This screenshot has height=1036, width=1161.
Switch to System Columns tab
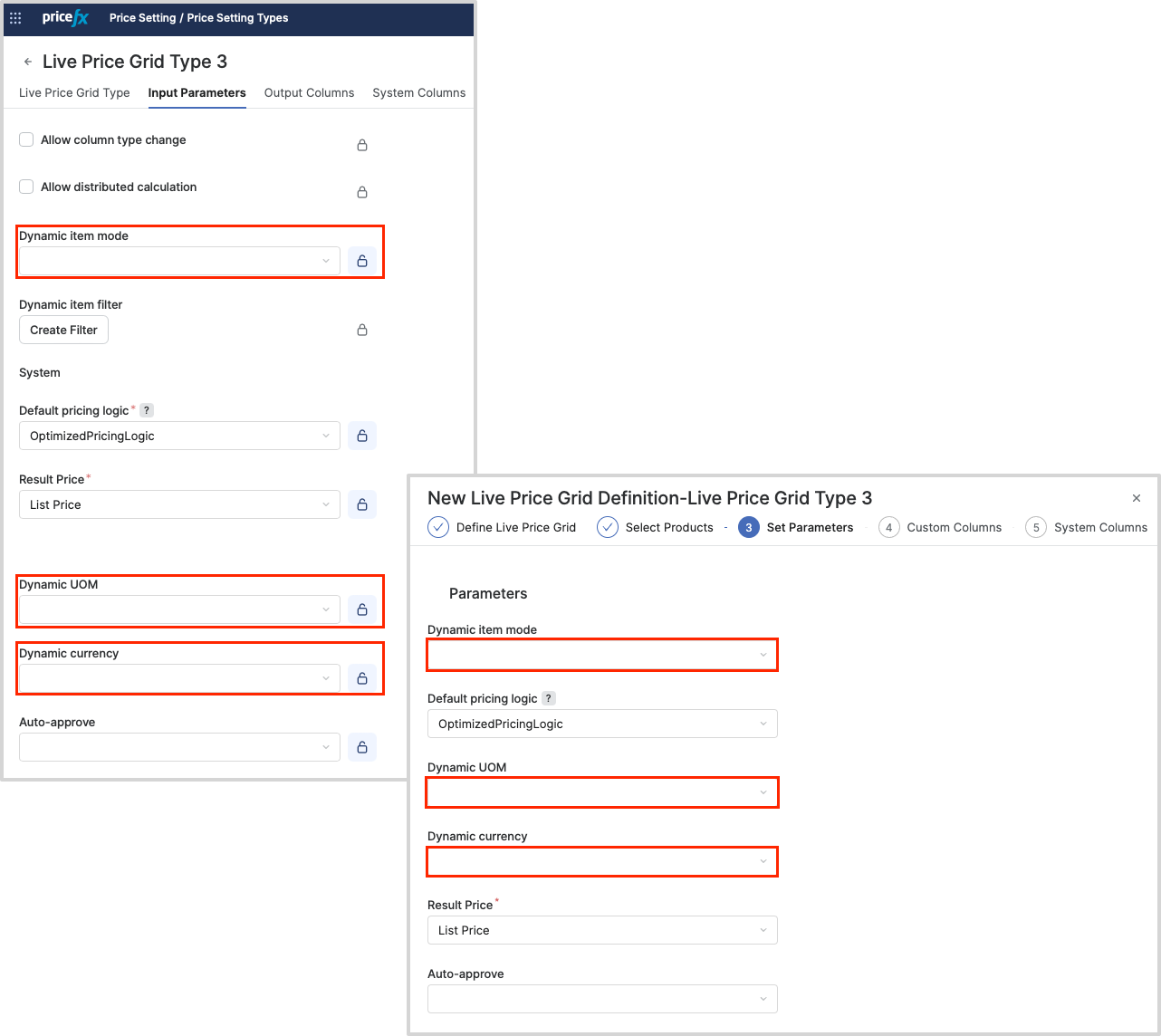[418, 92]
